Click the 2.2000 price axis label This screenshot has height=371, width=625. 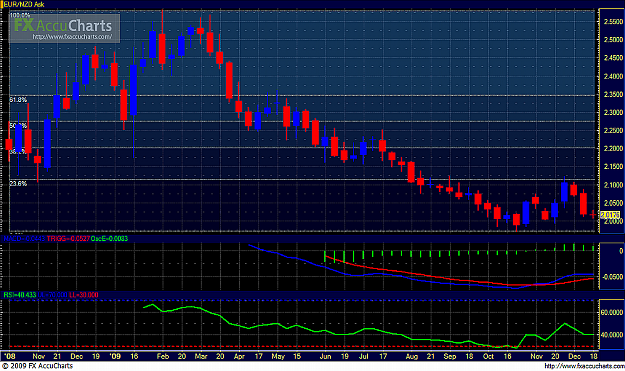pos(613,148)
